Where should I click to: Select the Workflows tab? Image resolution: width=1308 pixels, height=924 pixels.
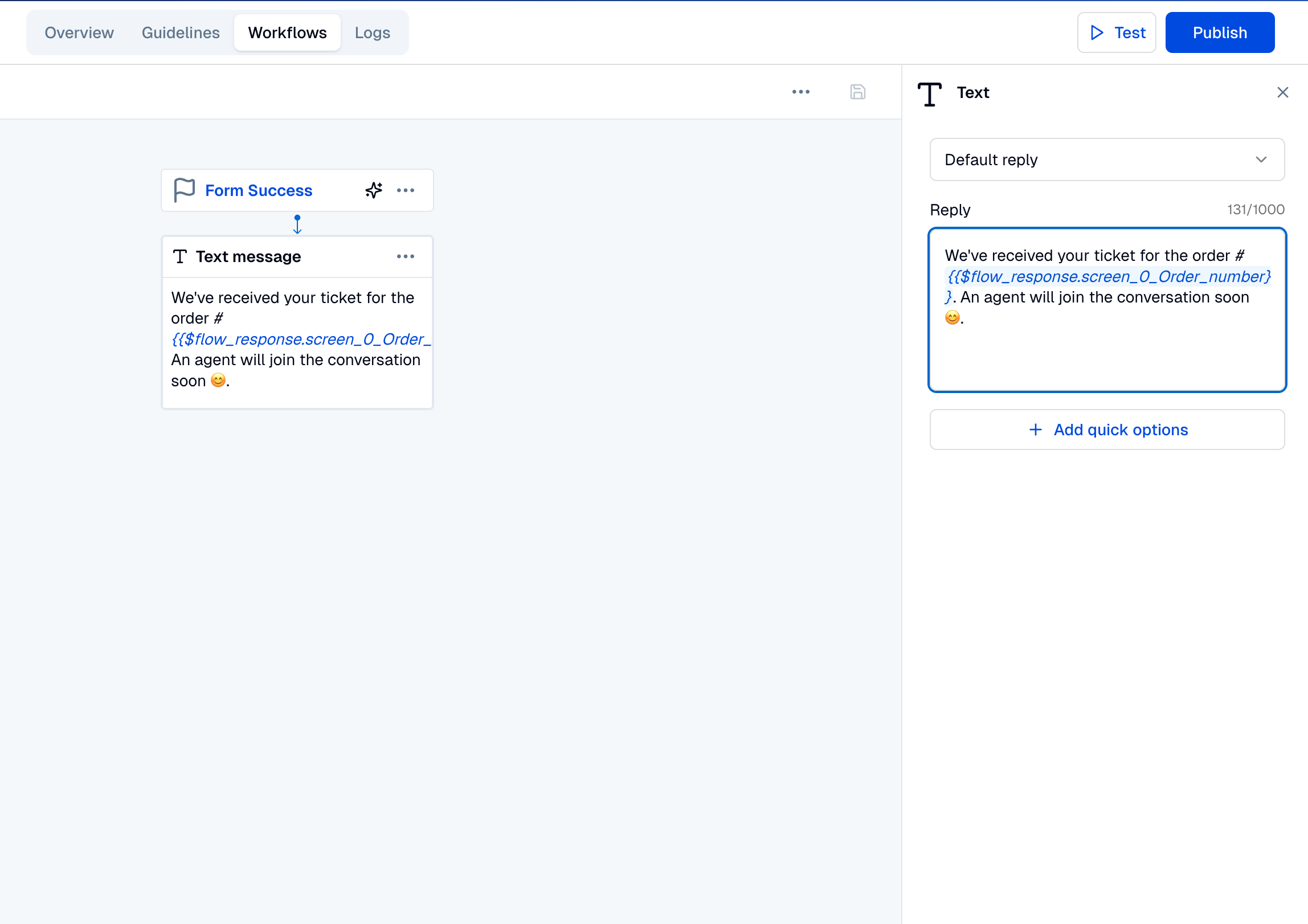click(287, 33)
